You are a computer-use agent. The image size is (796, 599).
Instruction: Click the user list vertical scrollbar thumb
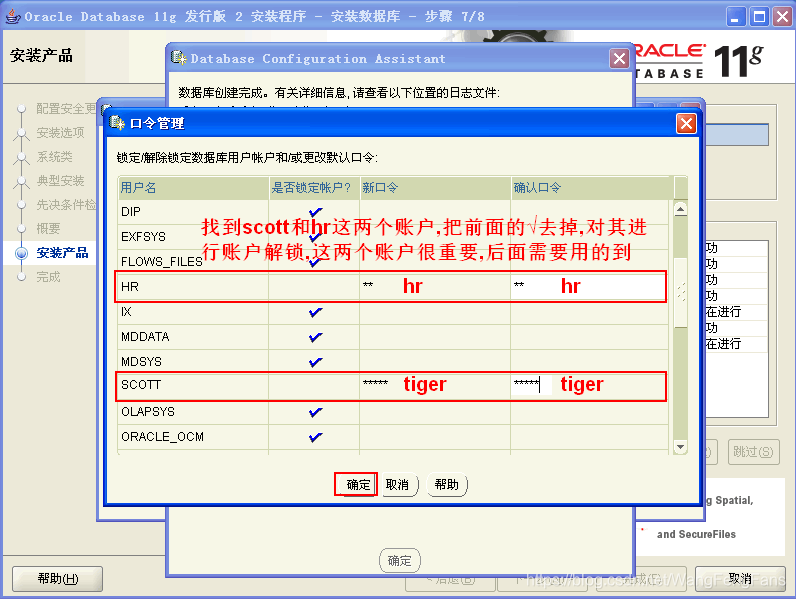[680, 293]
